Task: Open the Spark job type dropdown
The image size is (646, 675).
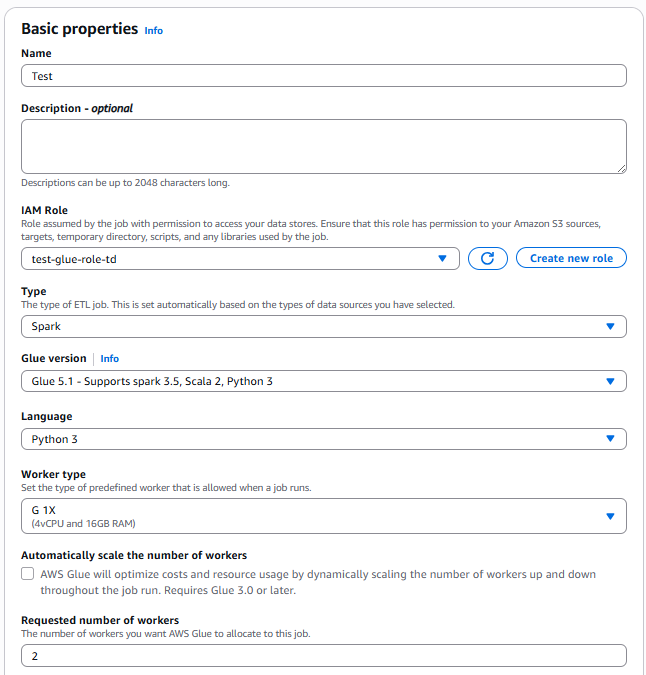Action: 324,326
